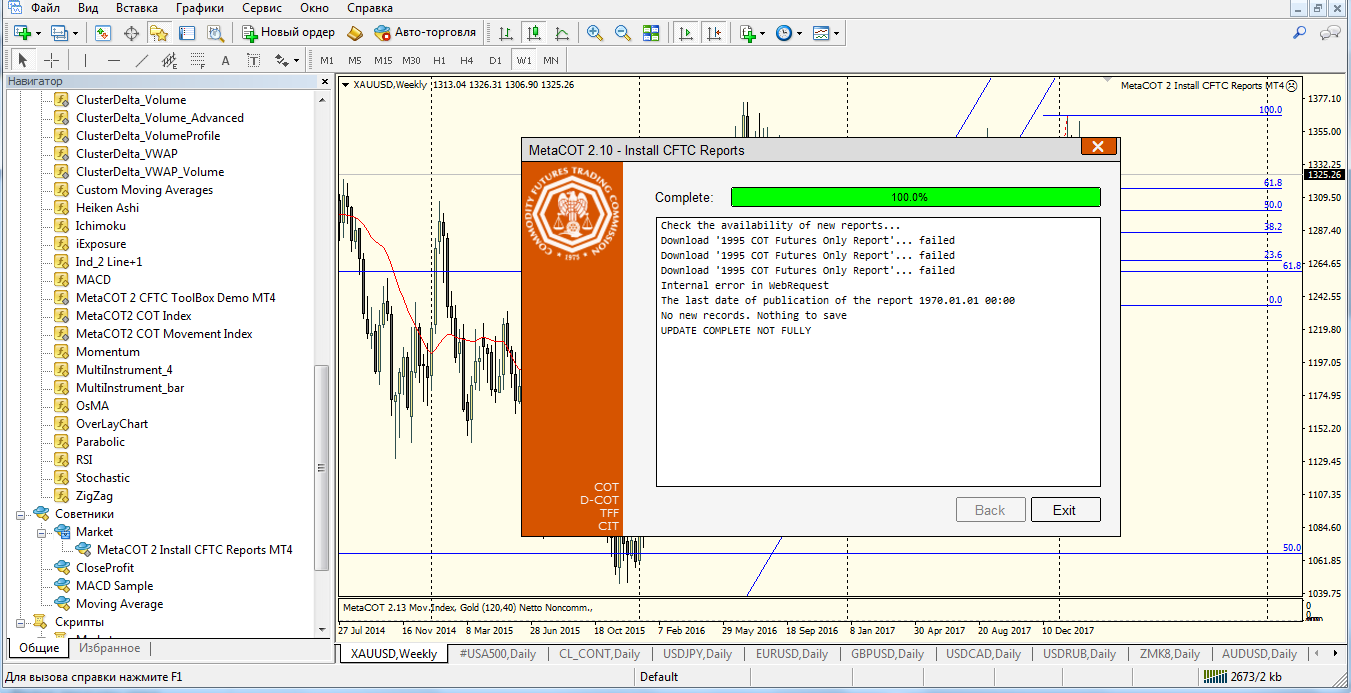Switch to the EURUSD,Daily chart tab

[792, 654]
